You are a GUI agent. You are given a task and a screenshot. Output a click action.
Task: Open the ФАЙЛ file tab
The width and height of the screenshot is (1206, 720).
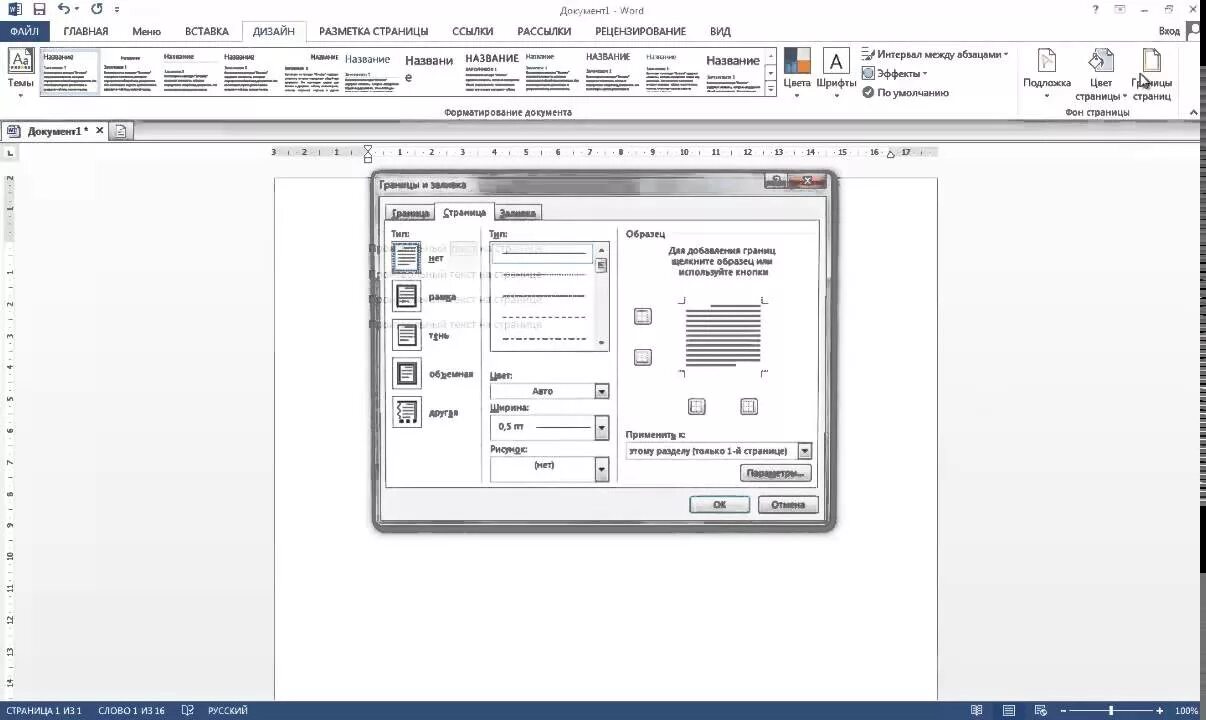point(24,31)
